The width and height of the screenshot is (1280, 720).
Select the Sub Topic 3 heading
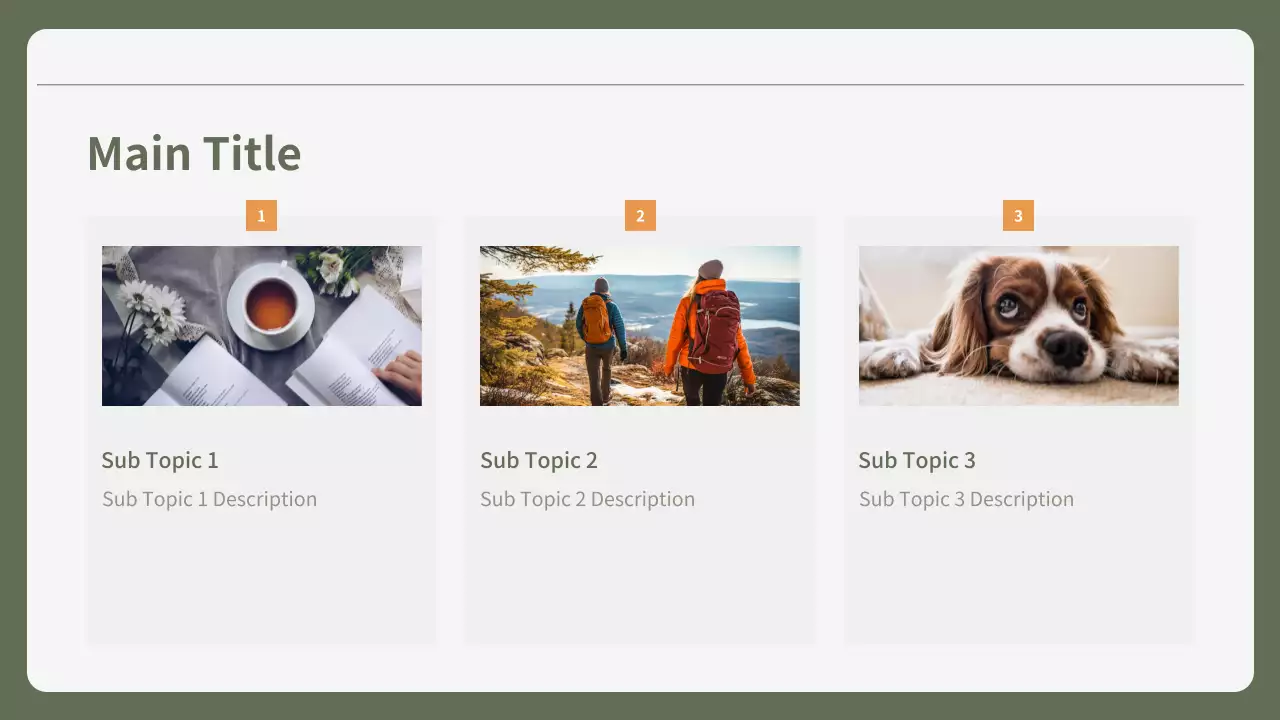tap(917, 460)
